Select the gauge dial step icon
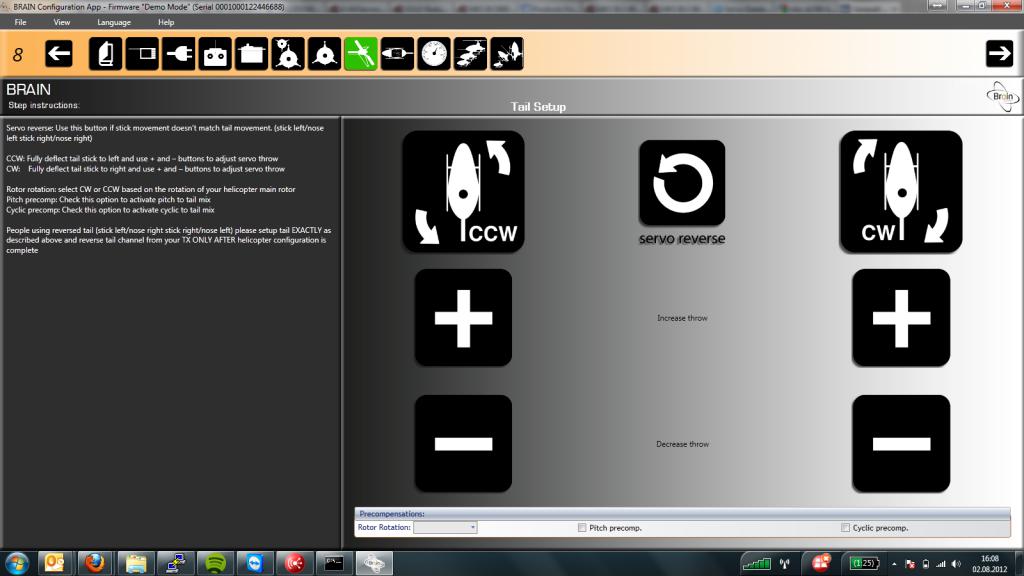Image resolution: width=1024 pixels, height=576 pixels. pyautogui.click(x=434, y=54)
